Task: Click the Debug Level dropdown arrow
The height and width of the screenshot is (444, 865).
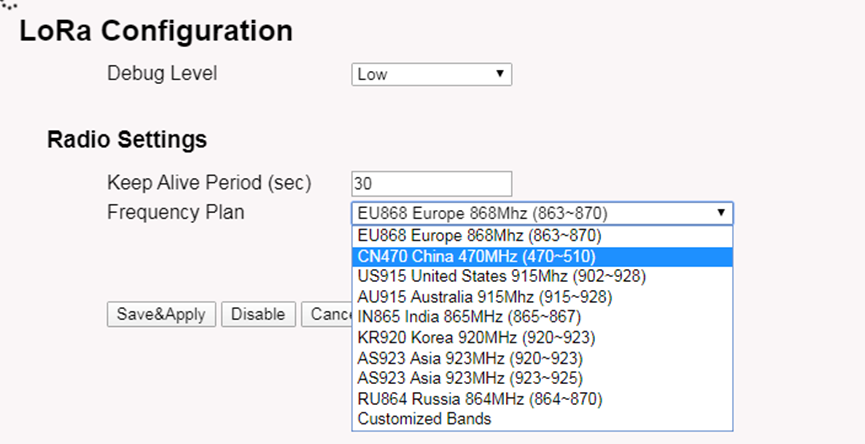Action: [x=500, y=73]
